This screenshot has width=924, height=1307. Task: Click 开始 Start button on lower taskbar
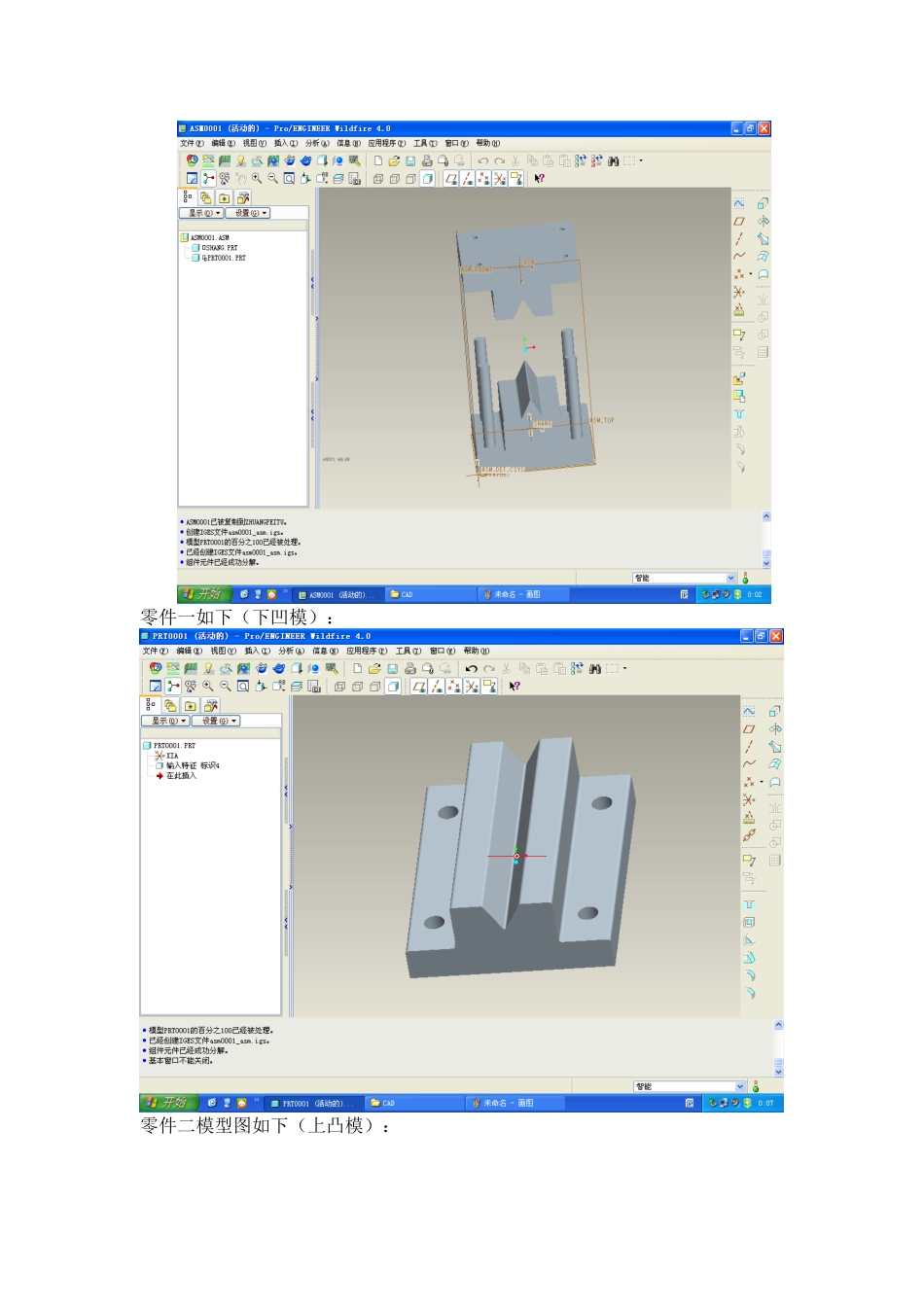click(165, 1103)
